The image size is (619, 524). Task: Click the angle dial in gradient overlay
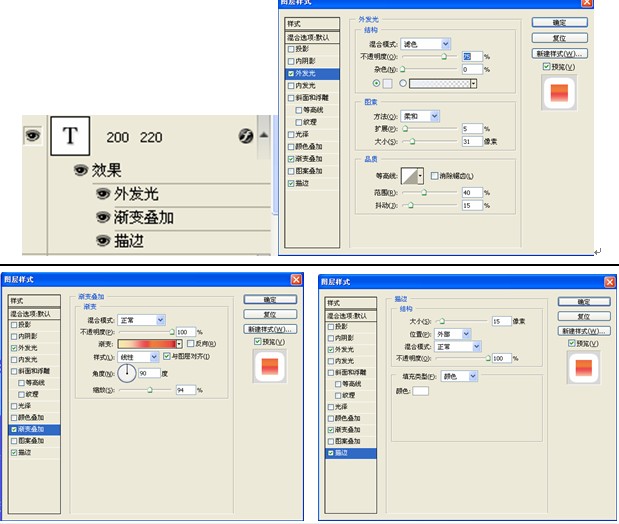tap(128, 373)
